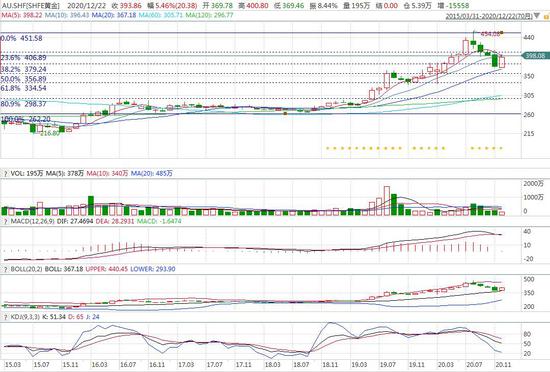The image size is (550, 372).
Task: Click the -15558 position change value
Action: pyautogui.click(x=458, y=6)
